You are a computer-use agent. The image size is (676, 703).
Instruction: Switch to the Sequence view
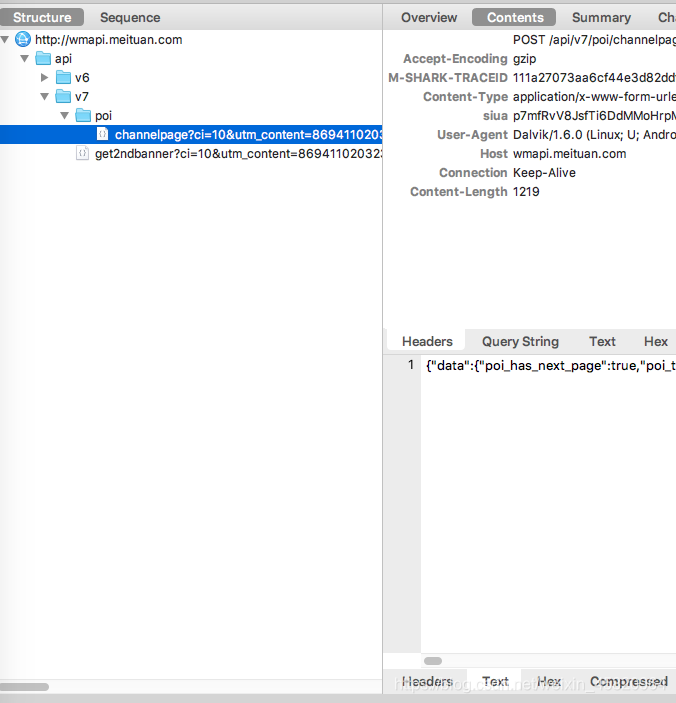click(x=130, y=17)
